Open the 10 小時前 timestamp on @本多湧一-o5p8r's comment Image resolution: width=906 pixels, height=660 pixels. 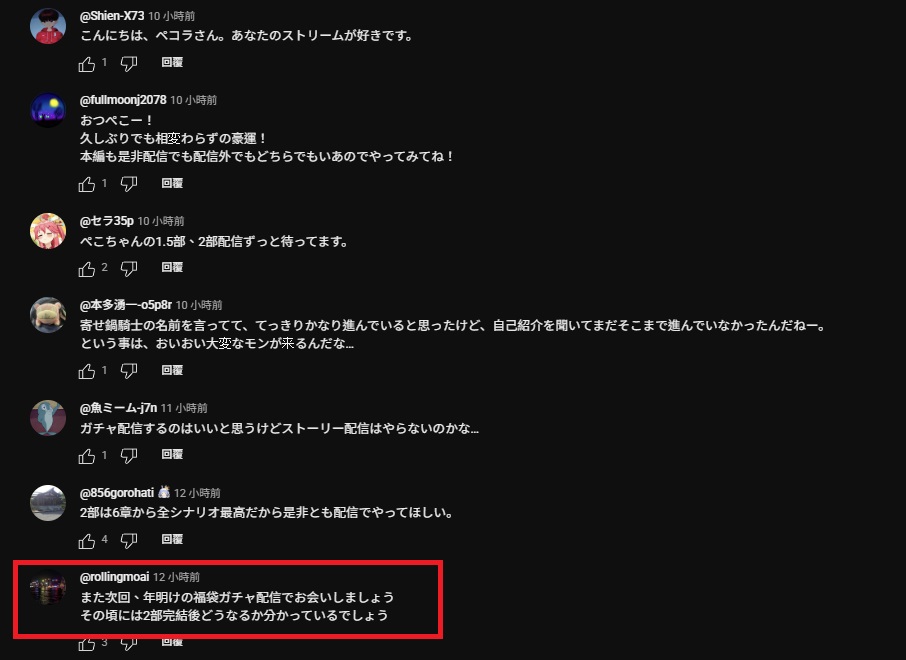pos(199,305)
